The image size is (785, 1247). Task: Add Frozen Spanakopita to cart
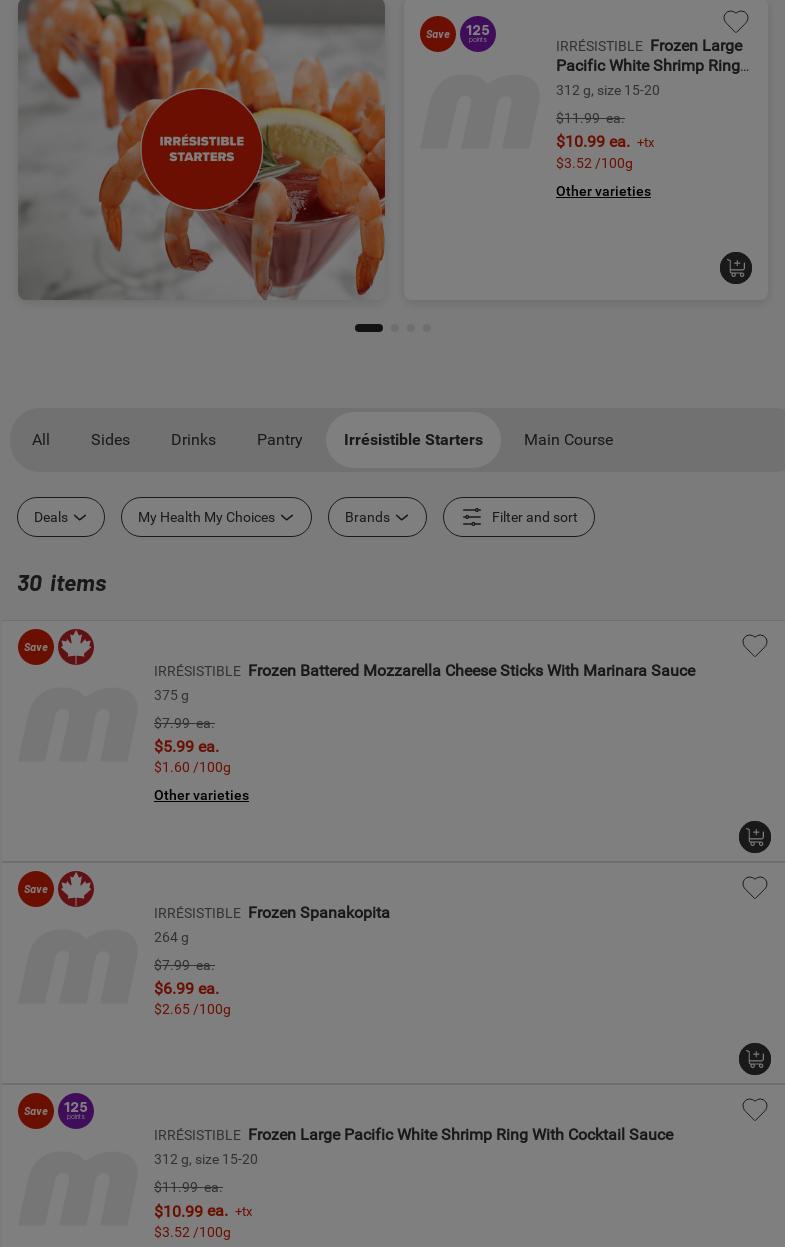(x=755, y=1059)
